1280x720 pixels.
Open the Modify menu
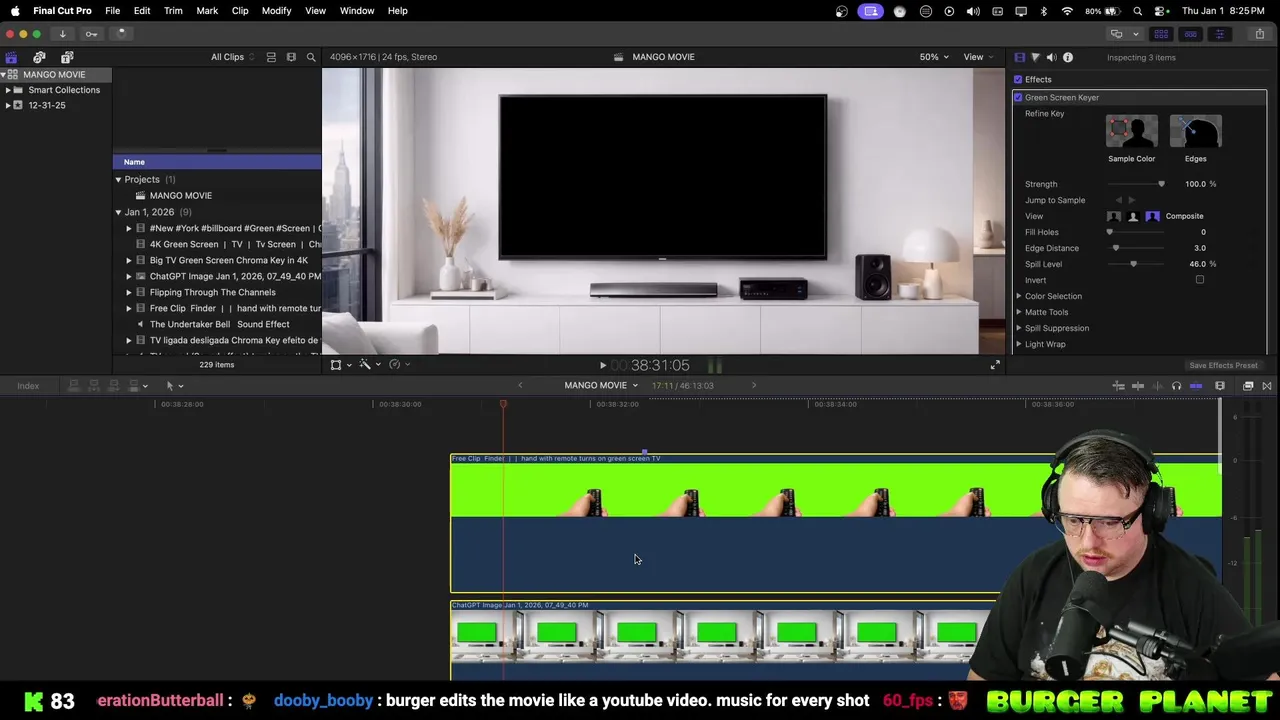(276, 11)
